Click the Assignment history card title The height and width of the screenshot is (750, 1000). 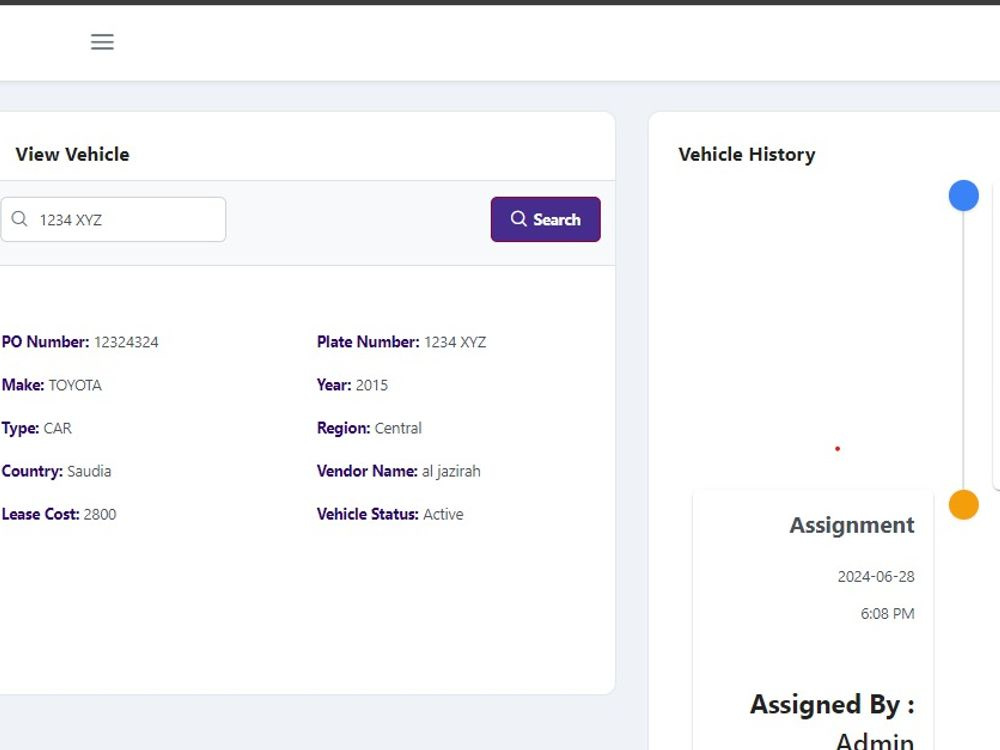tap(851, 525)
